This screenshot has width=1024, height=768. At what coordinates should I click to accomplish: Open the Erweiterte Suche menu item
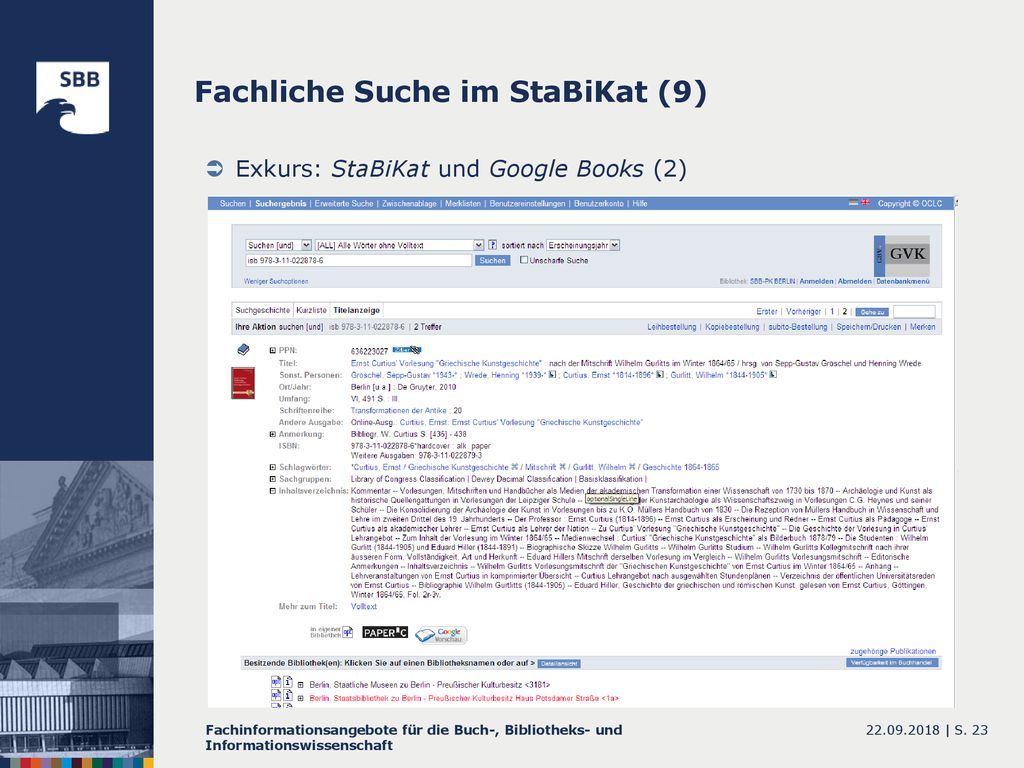[344, 204]
